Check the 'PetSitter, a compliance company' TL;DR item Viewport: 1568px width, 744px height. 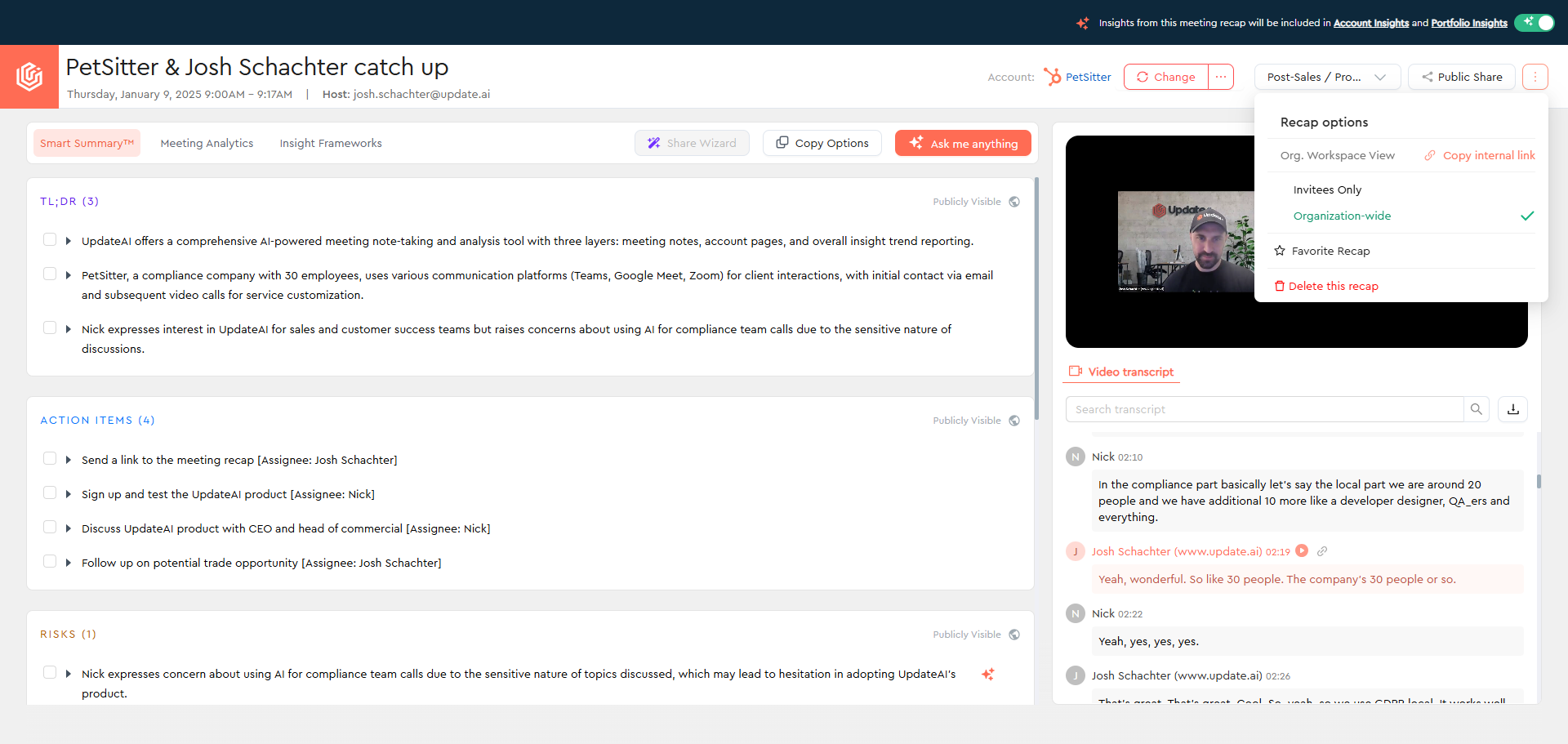[x=50, y=274]
